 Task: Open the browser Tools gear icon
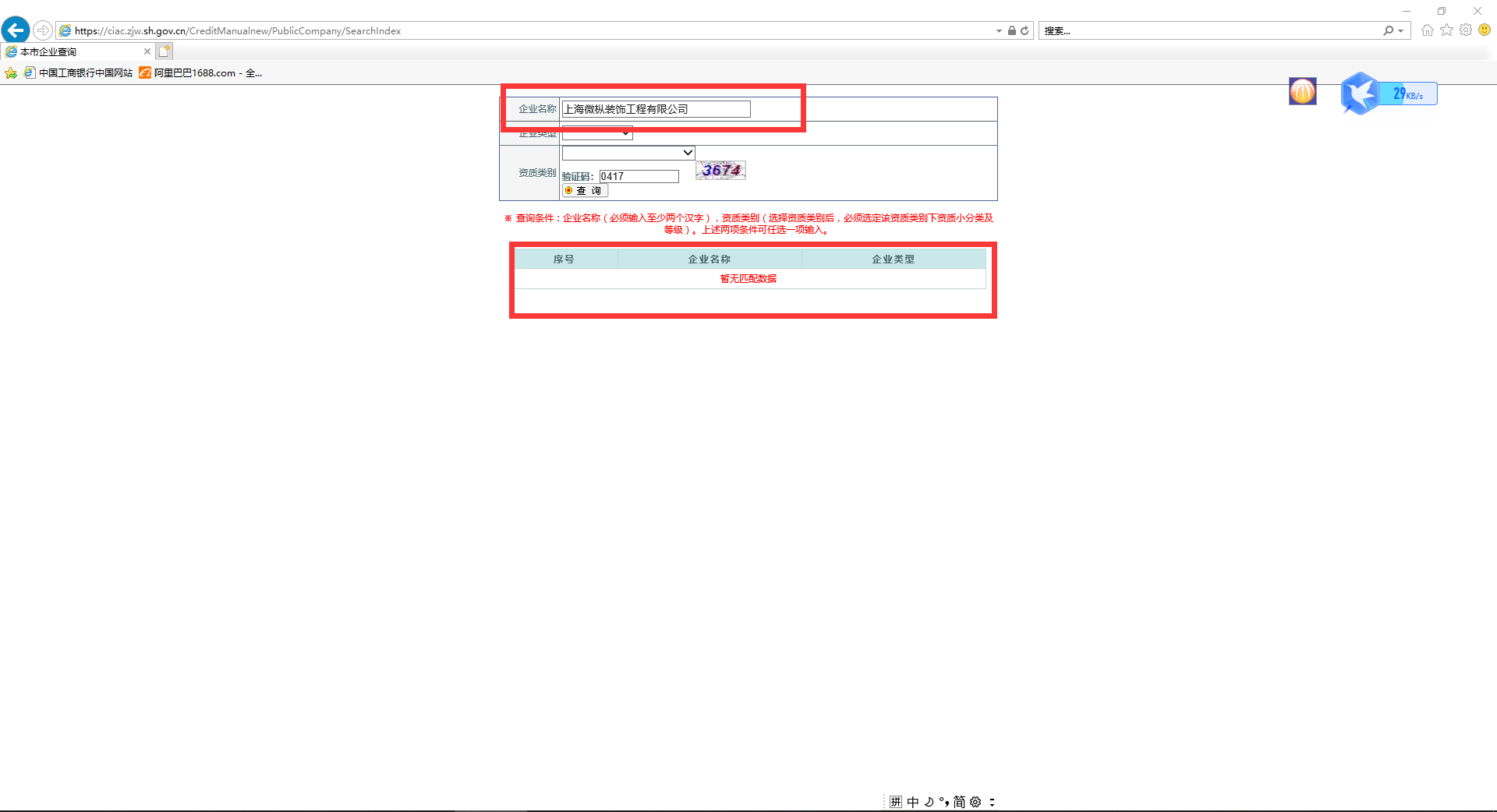tap(1466, 30)
